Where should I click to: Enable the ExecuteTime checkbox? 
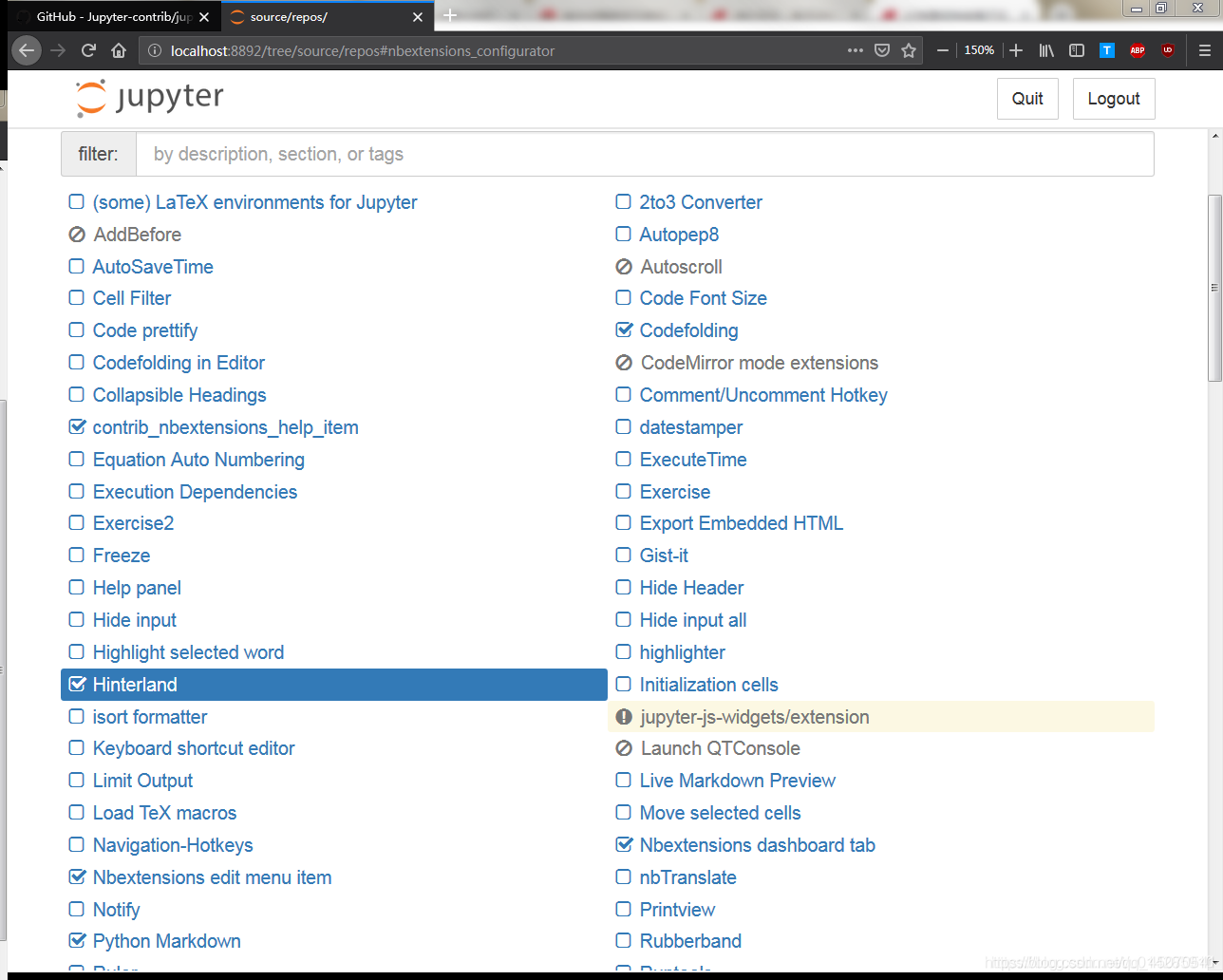[x=624, y=459]
